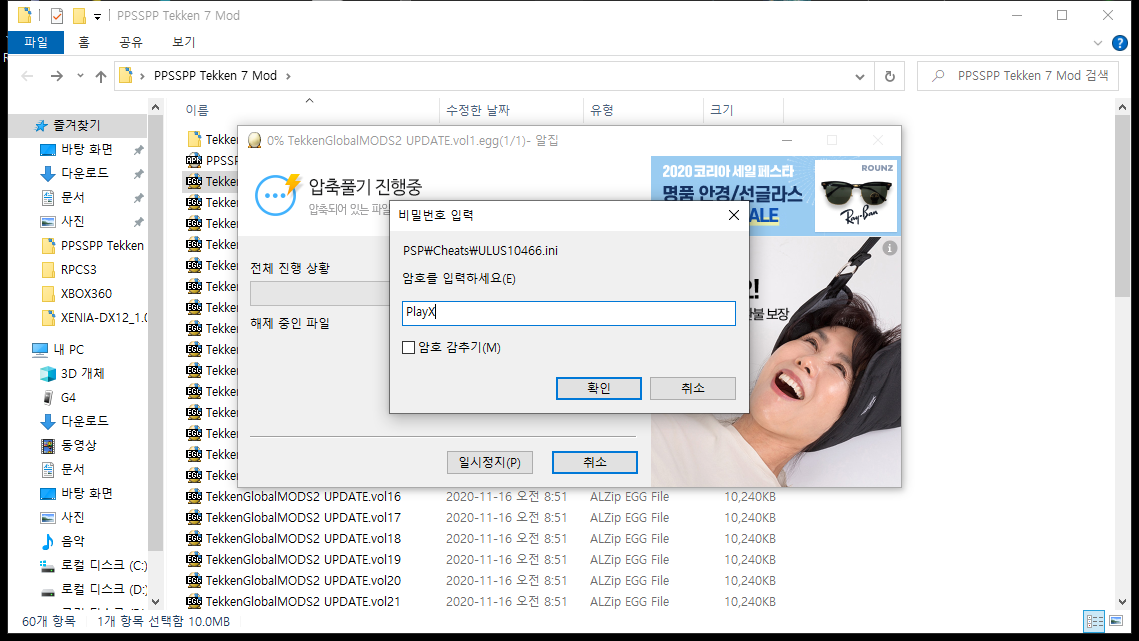Open pinned 사진 under 즐겨찾기
Viewport: 1139px width, 641px height.
click(72, 221)
